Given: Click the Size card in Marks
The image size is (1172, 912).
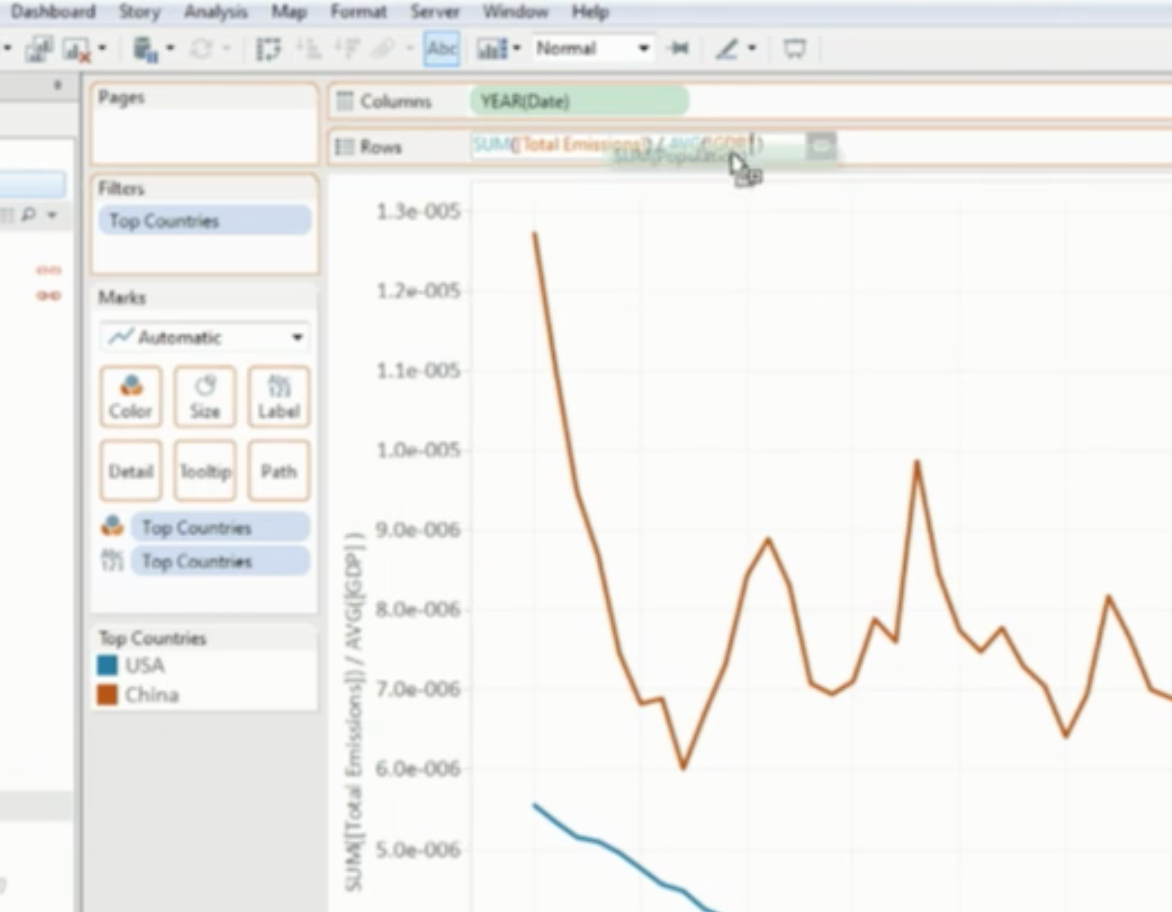Looking at the screenshot, I should point(205,397).
